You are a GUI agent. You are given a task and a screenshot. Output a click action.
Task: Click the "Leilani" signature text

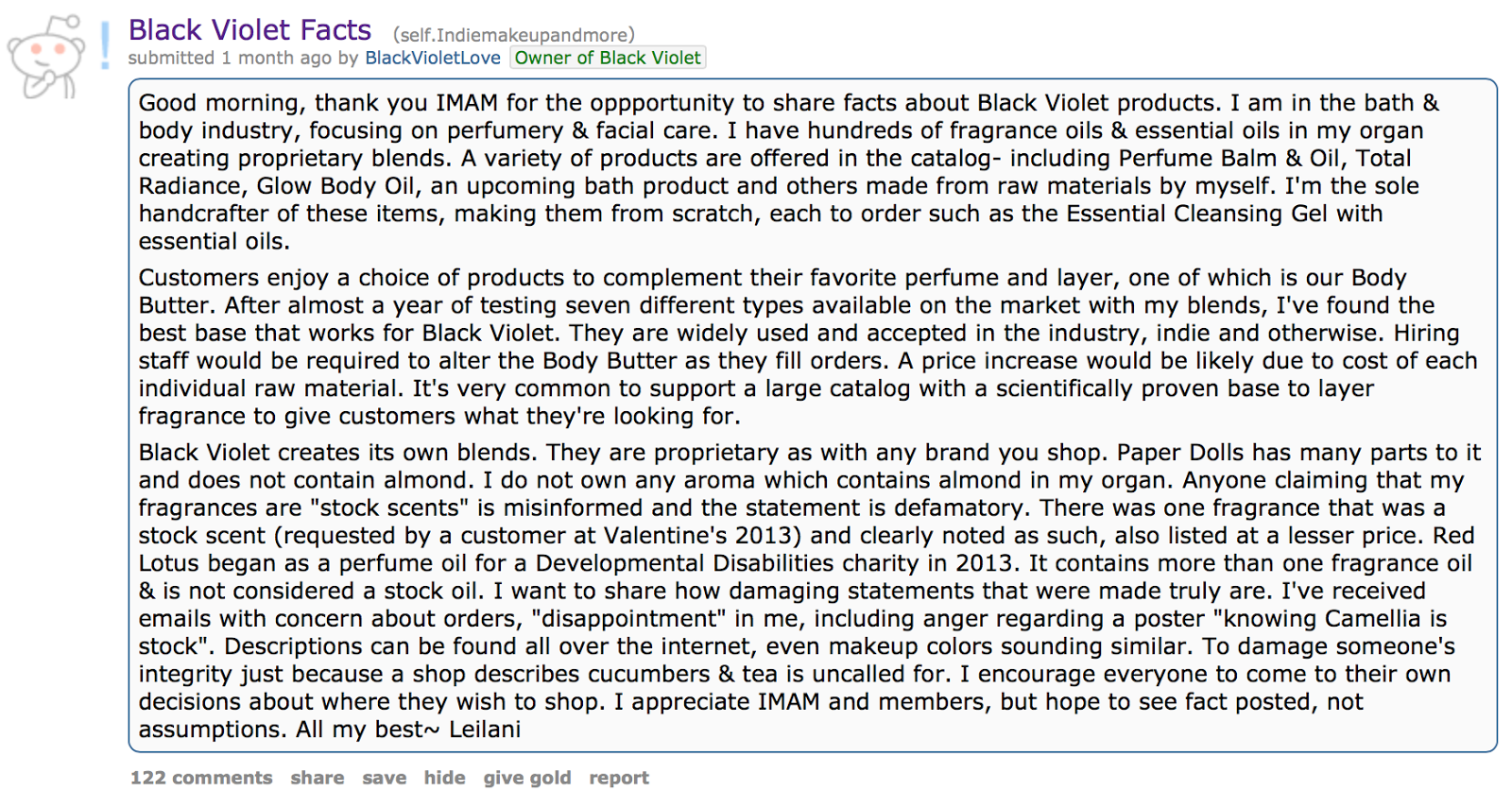(x=485, y=730)
